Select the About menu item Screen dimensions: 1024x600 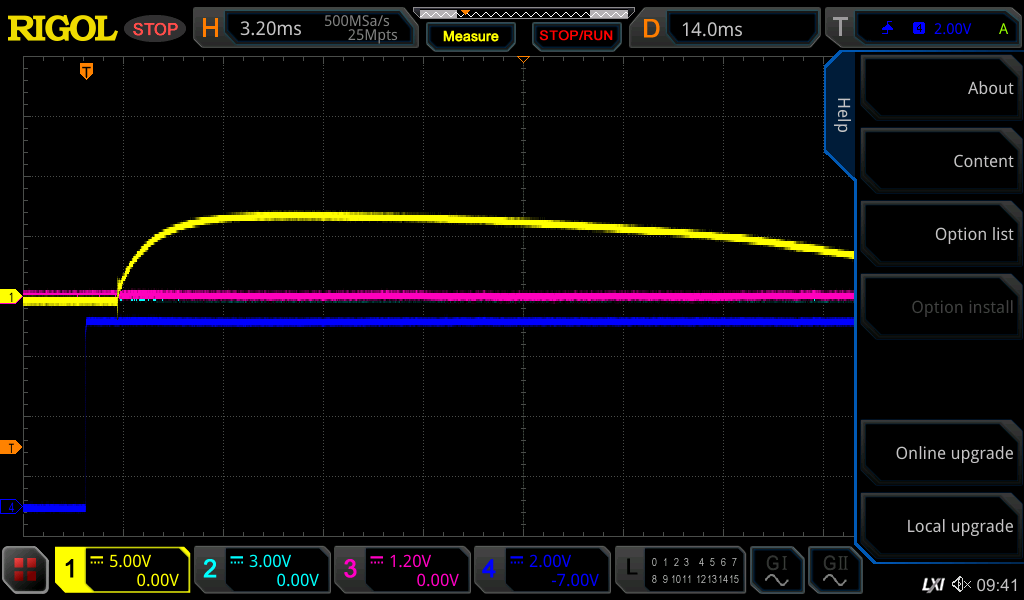pyautogui.click(x=940, y=88)
